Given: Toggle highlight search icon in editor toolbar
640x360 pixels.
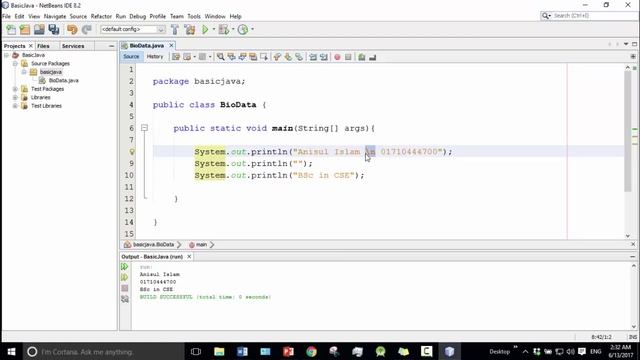Looking at the screenshot, I should tap(253, 57).
